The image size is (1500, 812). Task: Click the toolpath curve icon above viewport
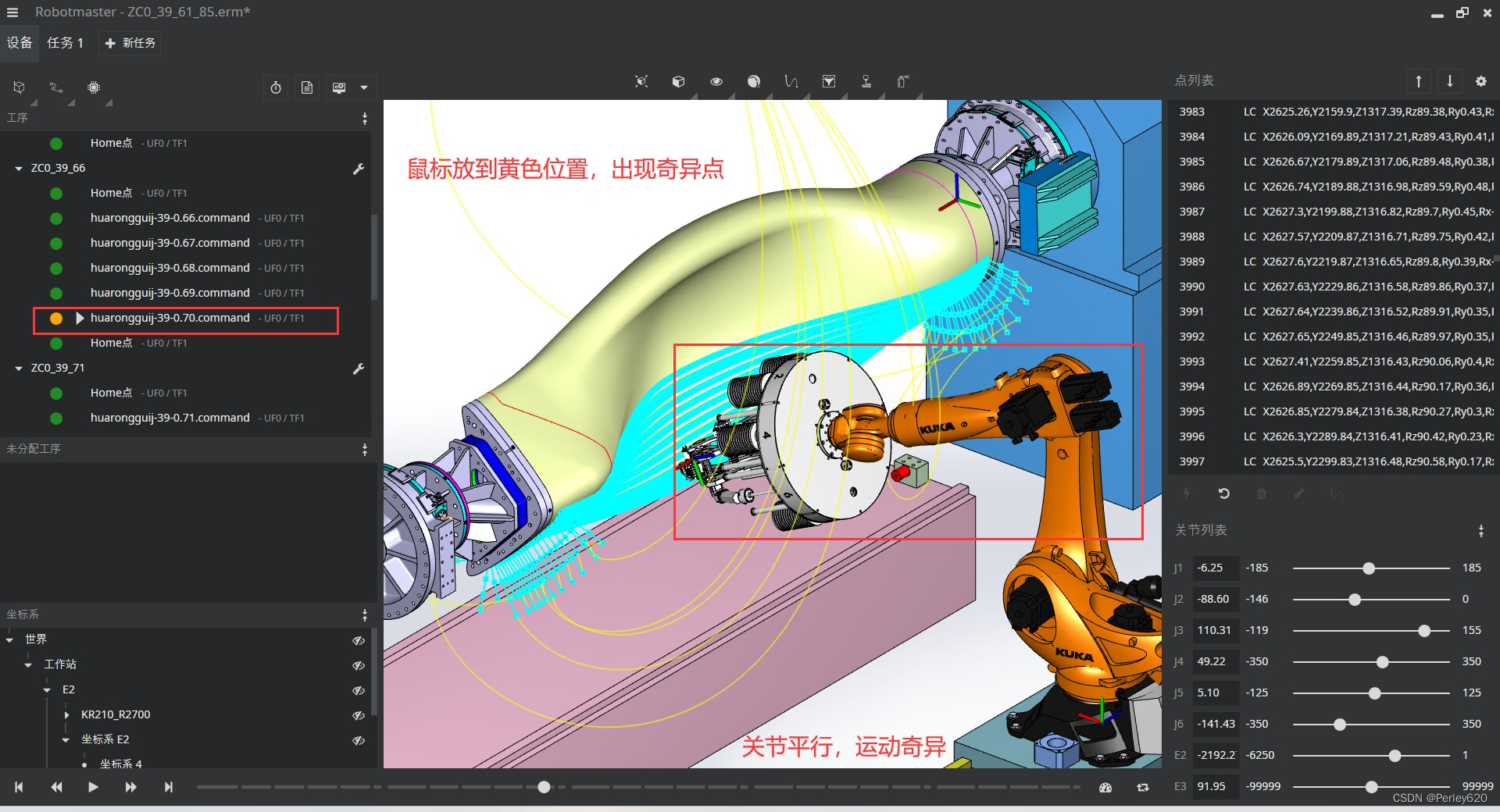point(791,81)
